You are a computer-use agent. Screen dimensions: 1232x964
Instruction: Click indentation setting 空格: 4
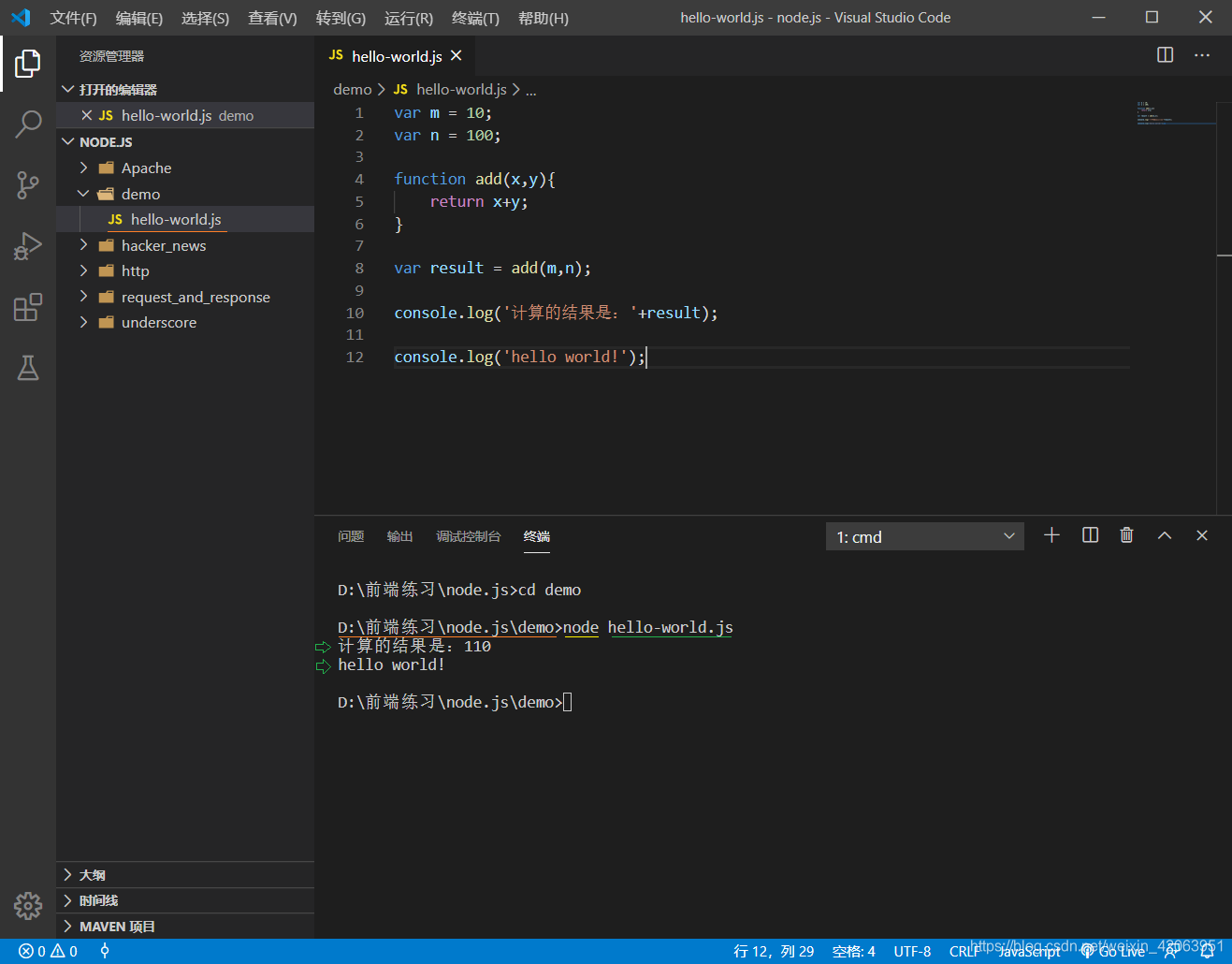(854, 951)
